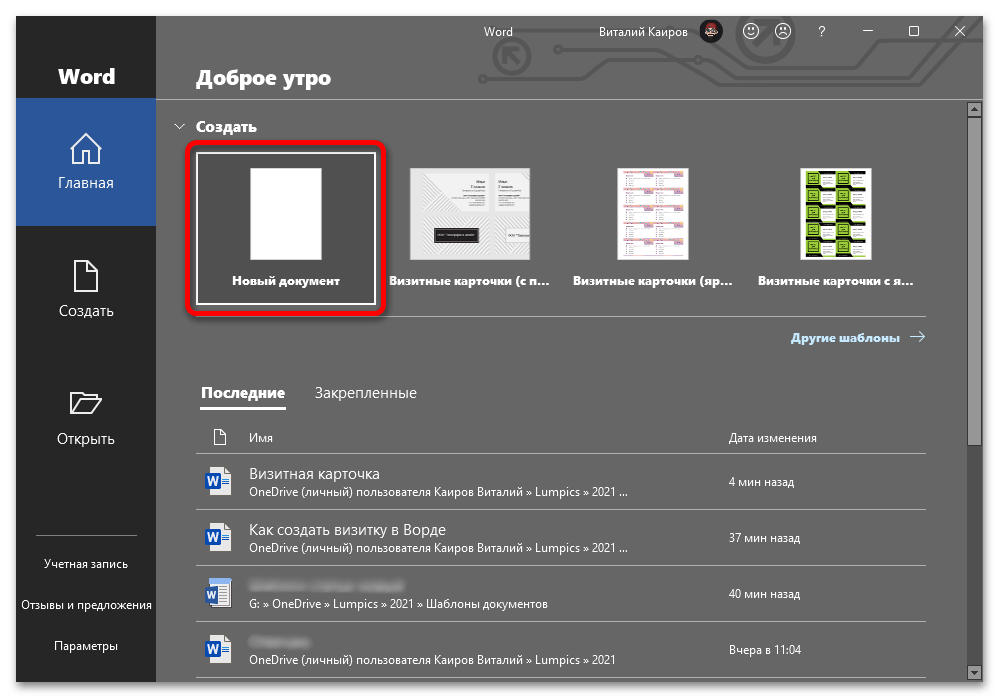Open help with the question mark icon

pos(822,31)
